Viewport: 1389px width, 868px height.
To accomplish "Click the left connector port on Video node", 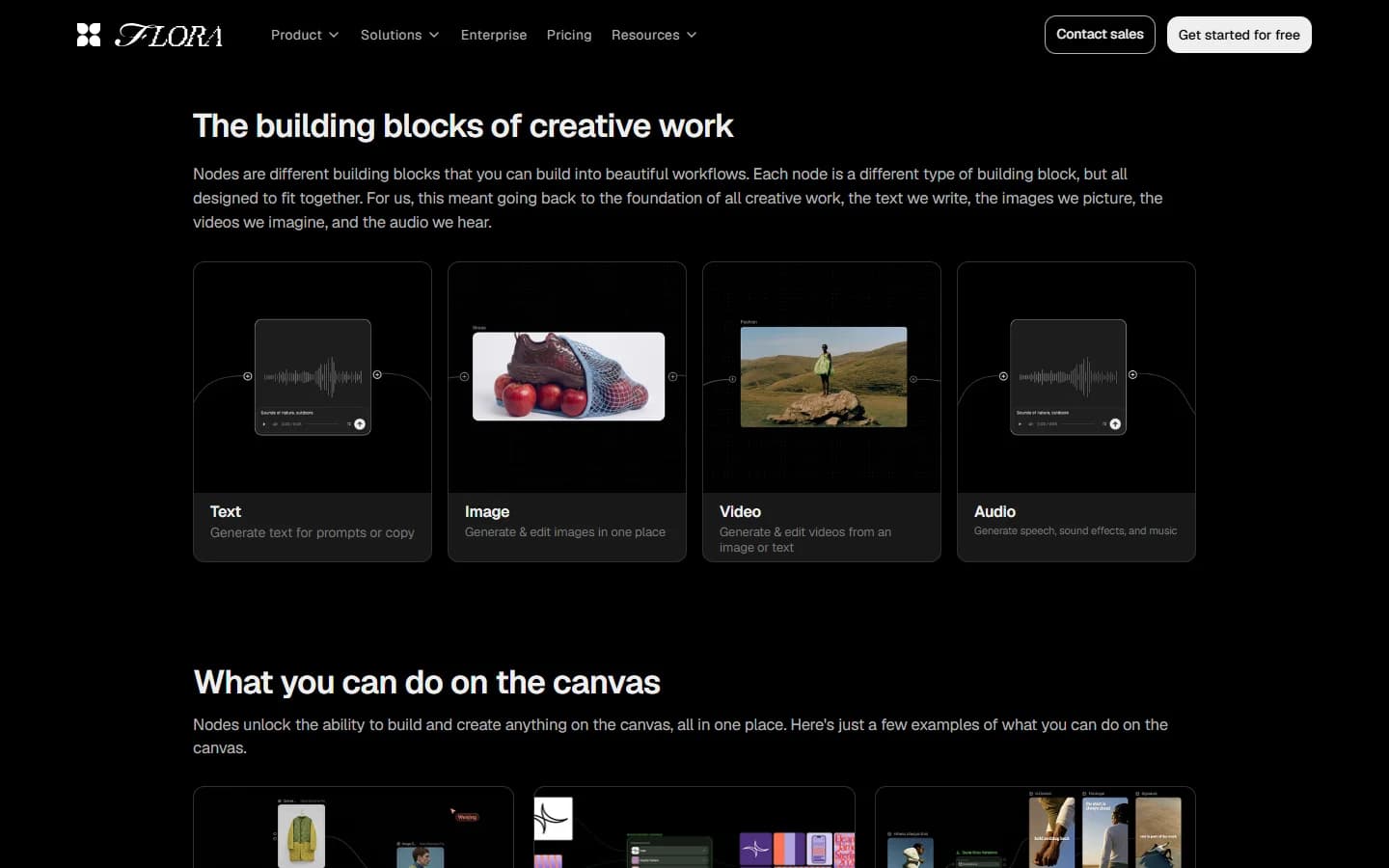I will (x=732, y=379).
